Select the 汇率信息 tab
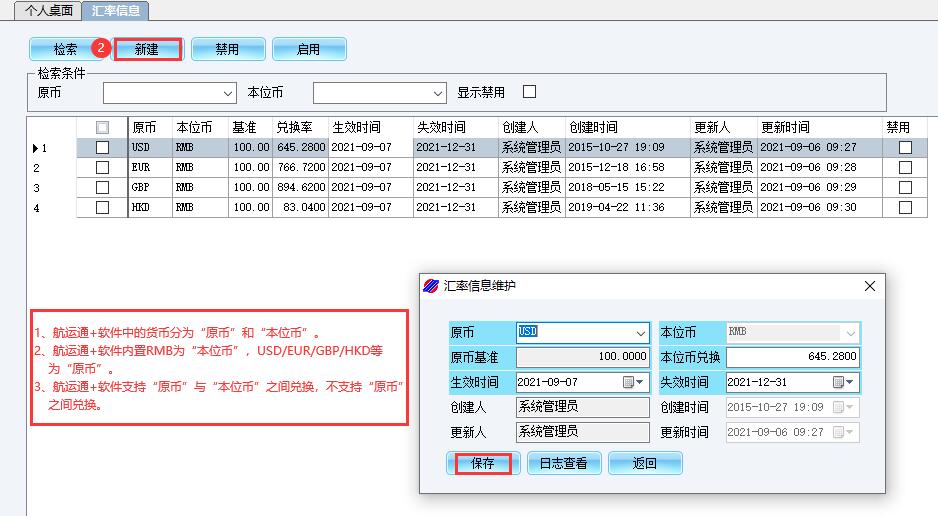This screenshot has width=938, height=516. (x=114, y=10)
